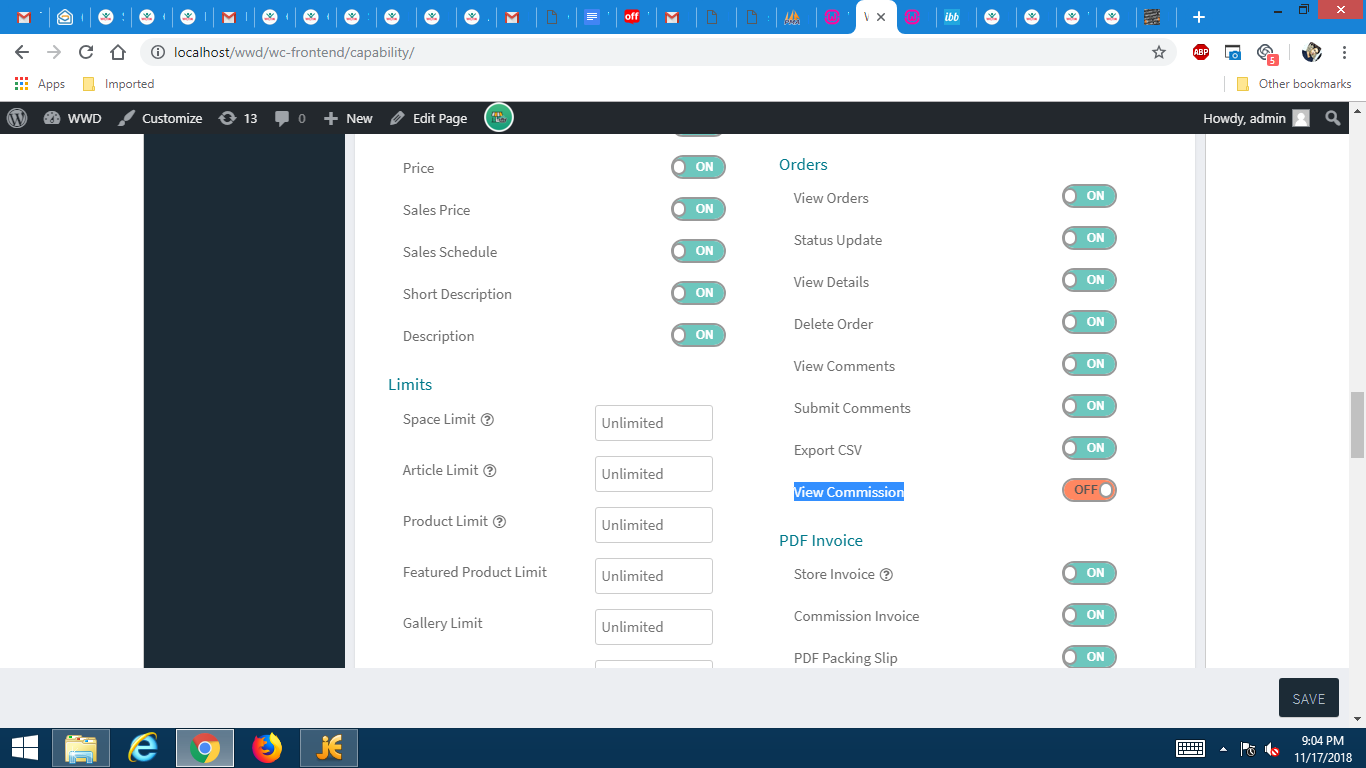Open Firefox from the taskbar
This screenshot has height=768, width=1366.
[267, 748]
